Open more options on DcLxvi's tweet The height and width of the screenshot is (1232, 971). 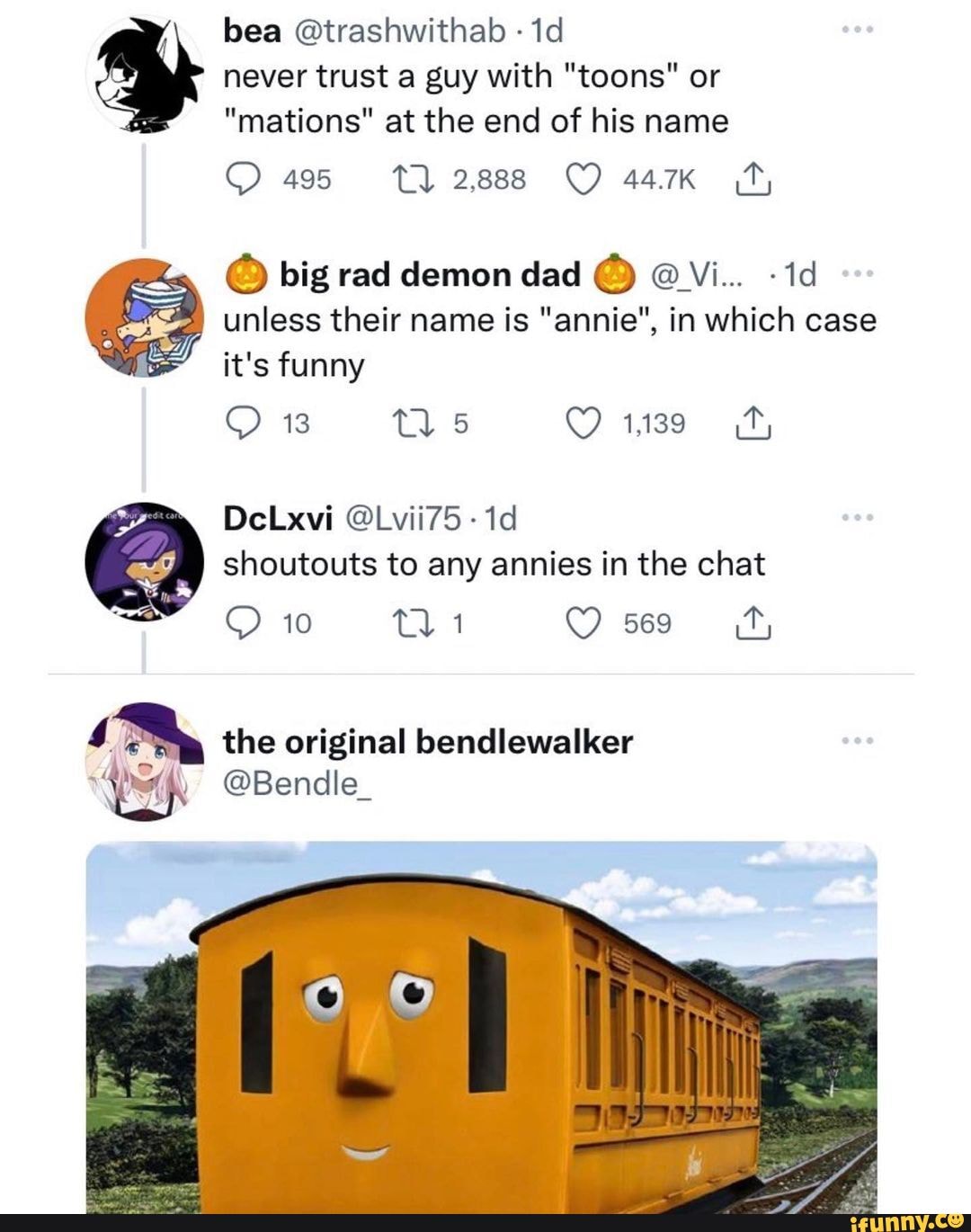(859, 518)
